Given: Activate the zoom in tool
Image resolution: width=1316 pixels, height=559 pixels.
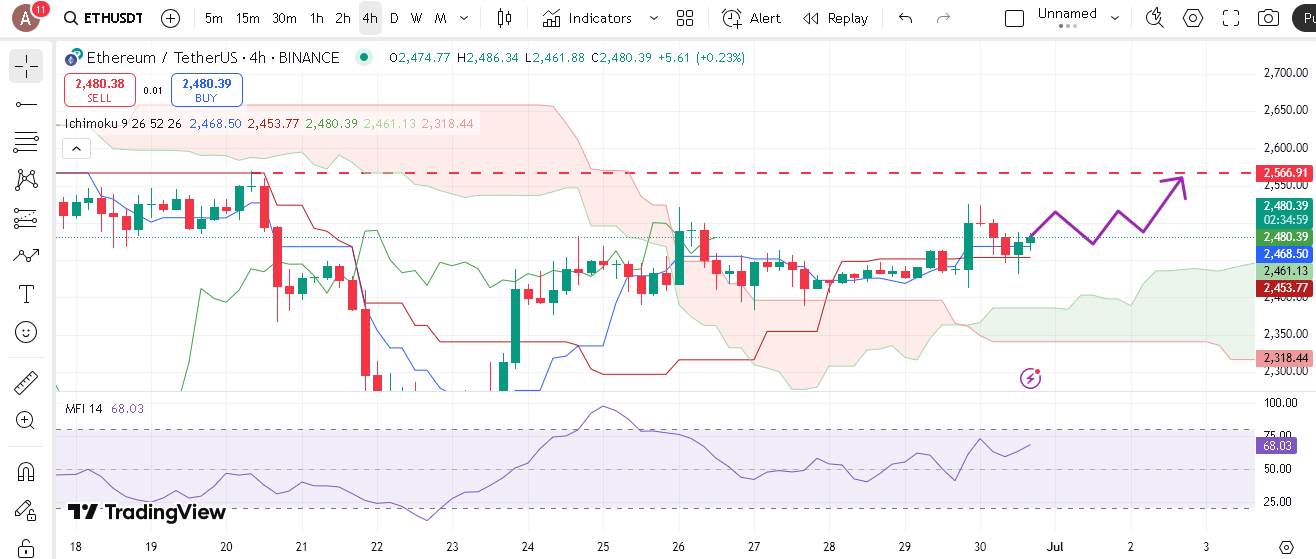Looking at the screenshot, I should [x=26, y=420].
